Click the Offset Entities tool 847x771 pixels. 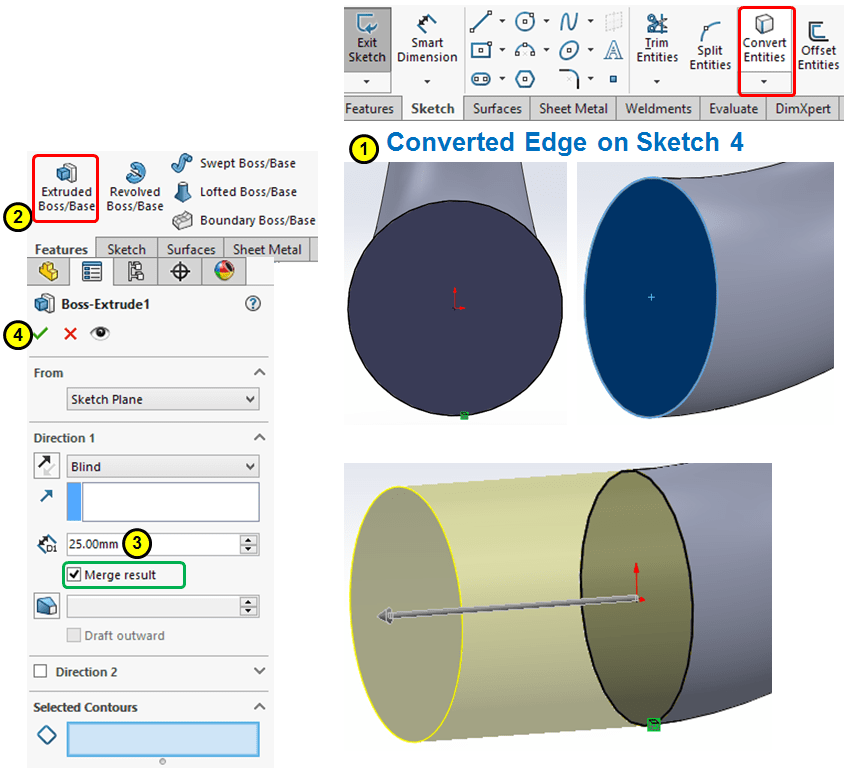(x=817, y=45)
